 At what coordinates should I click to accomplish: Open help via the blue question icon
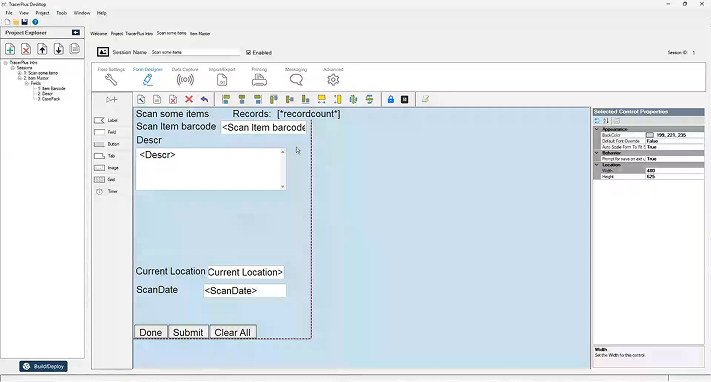pyautogui.click(x=35, y=22)
